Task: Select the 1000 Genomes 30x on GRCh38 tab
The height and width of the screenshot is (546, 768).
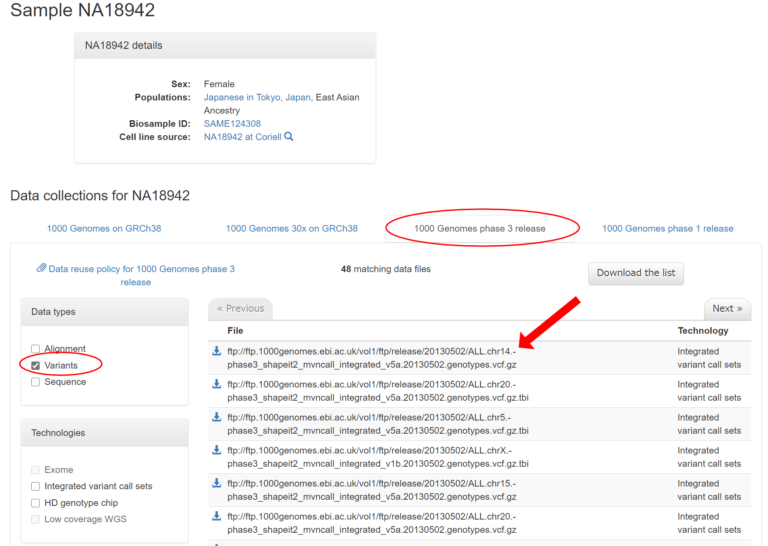Action: (291, 228)
